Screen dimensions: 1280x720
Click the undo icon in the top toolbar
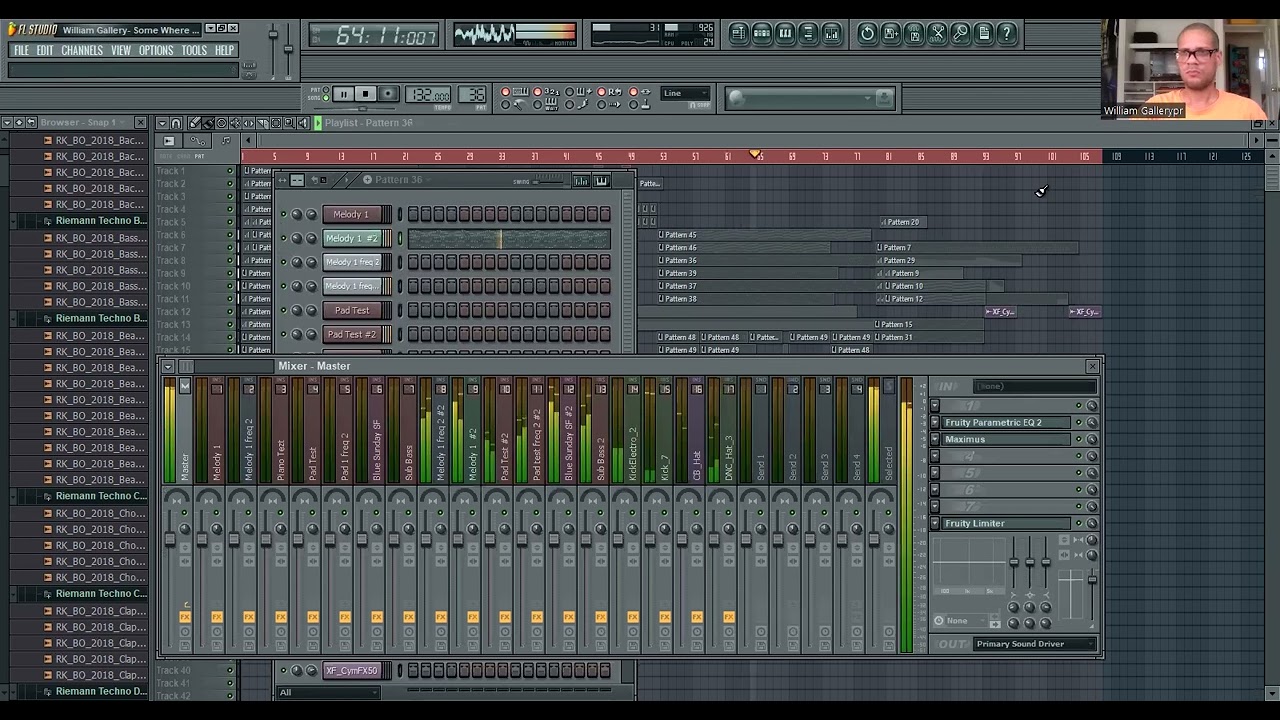[x=867, y=33]
